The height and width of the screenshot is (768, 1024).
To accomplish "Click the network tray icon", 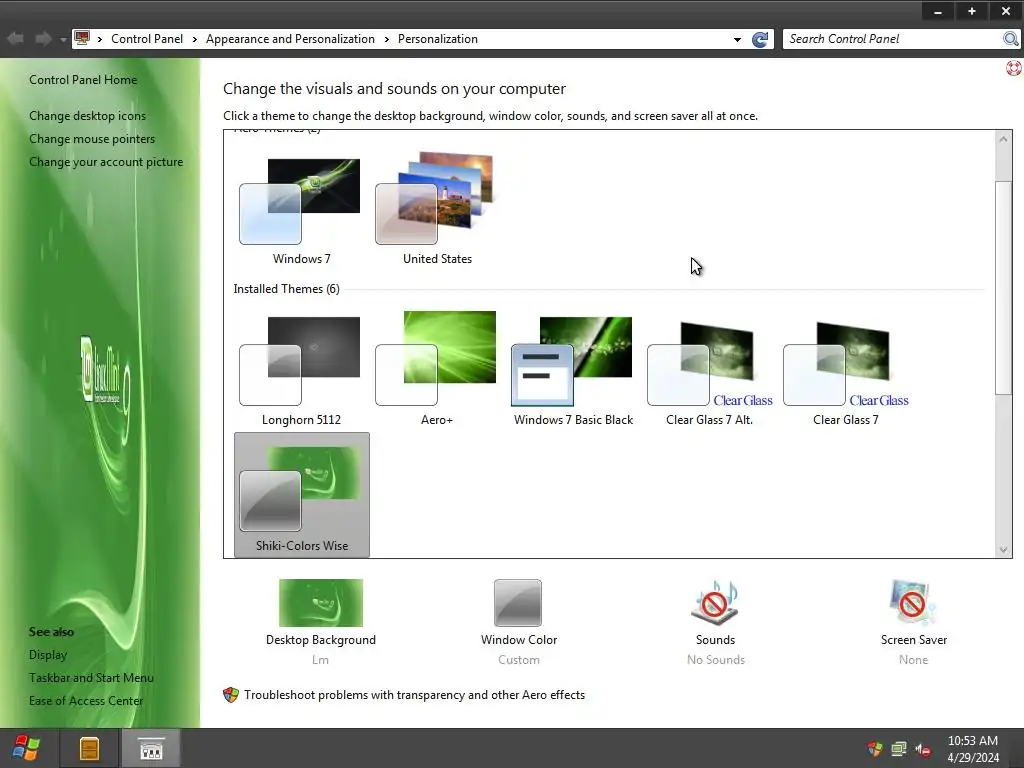I will [x=899, y=749].
